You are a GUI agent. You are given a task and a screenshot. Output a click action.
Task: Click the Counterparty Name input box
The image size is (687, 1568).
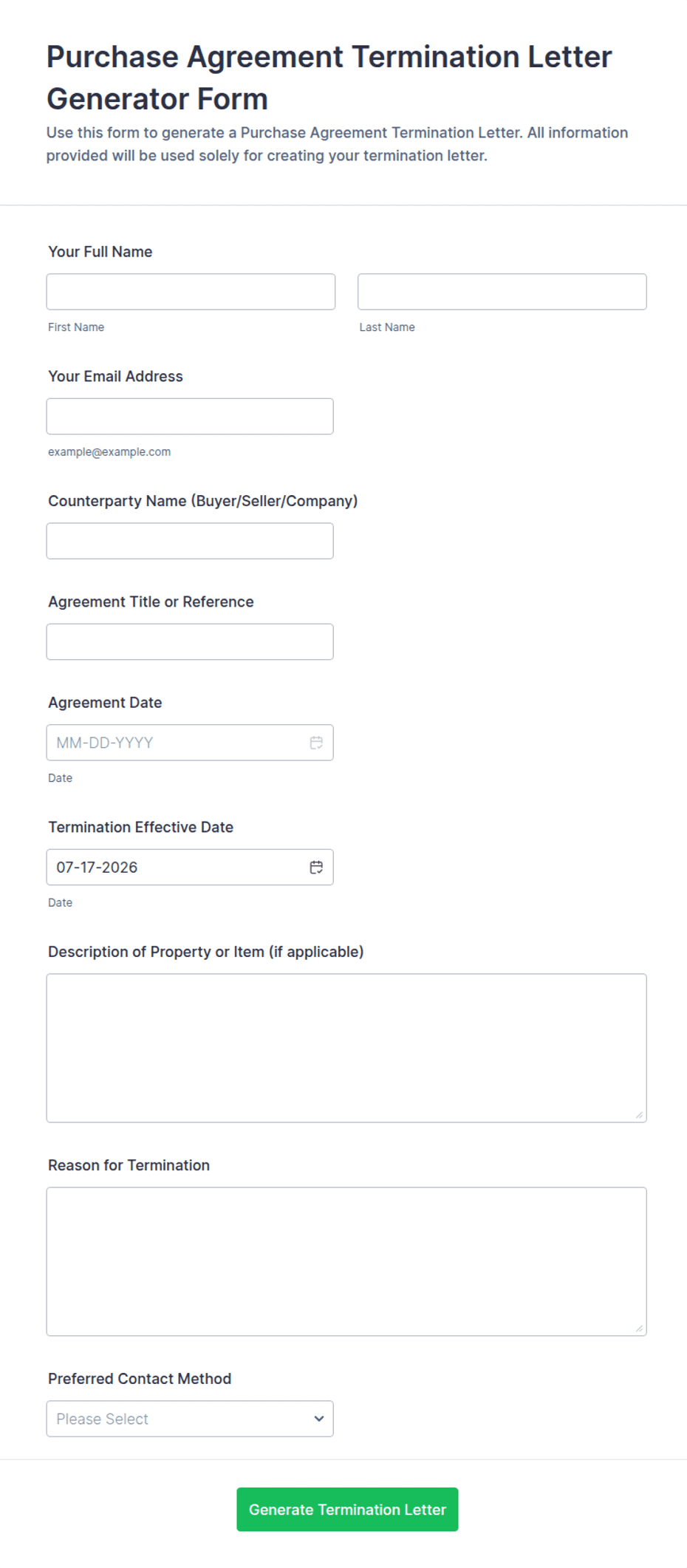click(x=190, y=541)
